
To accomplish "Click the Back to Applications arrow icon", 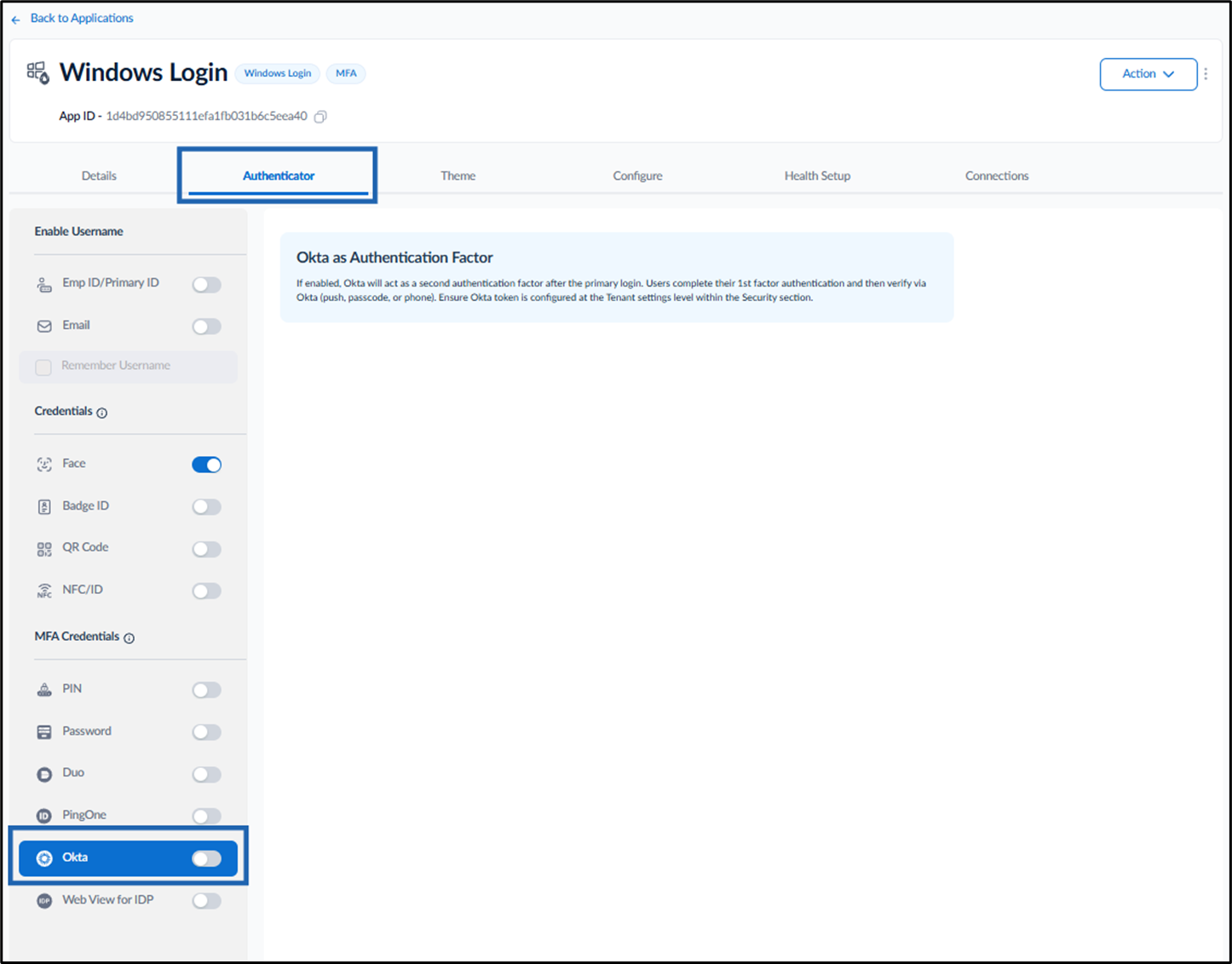I will [15, 19].
